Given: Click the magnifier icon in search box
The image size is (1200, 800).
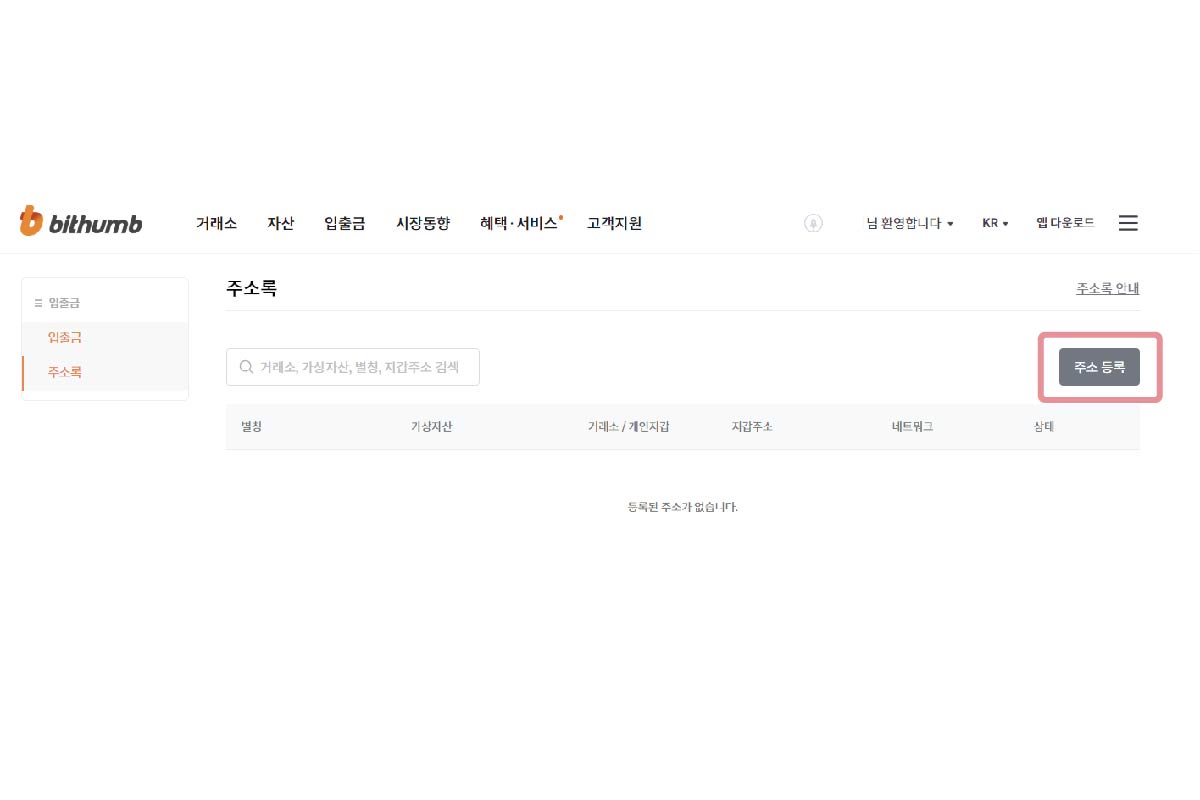Looking at the screenshot, I should coord(246,367).
